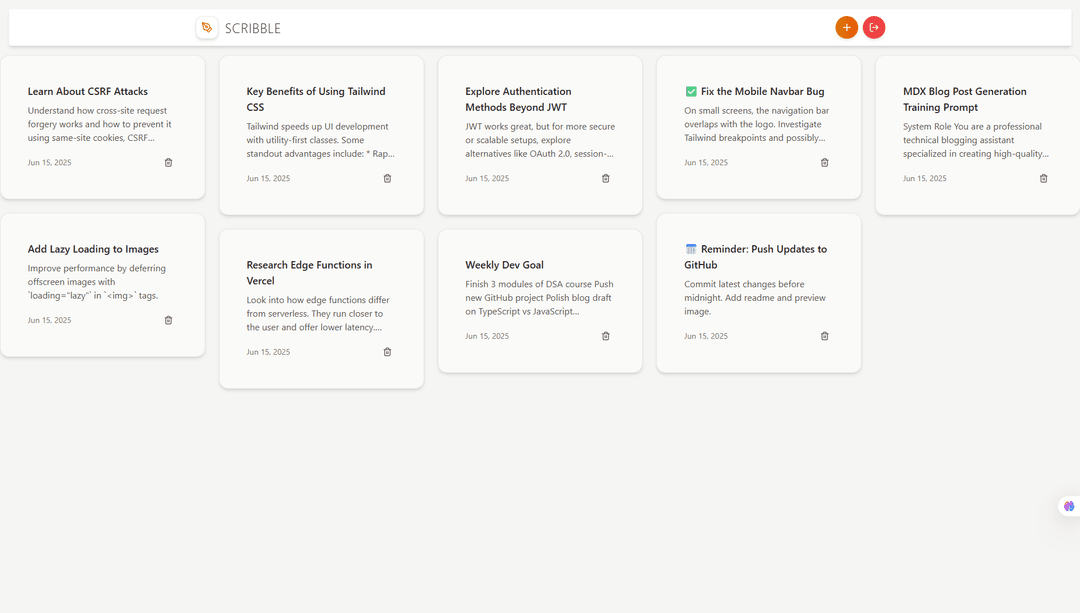
Task: Click the Scribble pen logo icon
Action: [207, 28]
